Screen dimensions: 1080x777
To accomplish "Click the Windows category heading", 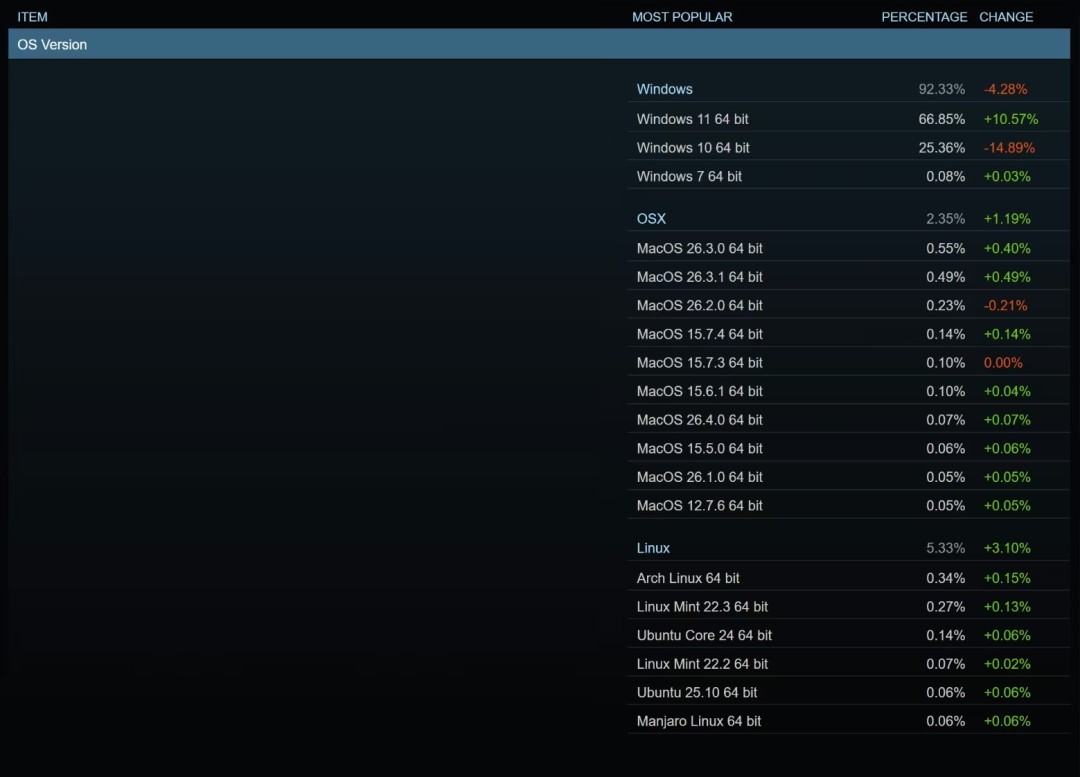I will (664, 89).
